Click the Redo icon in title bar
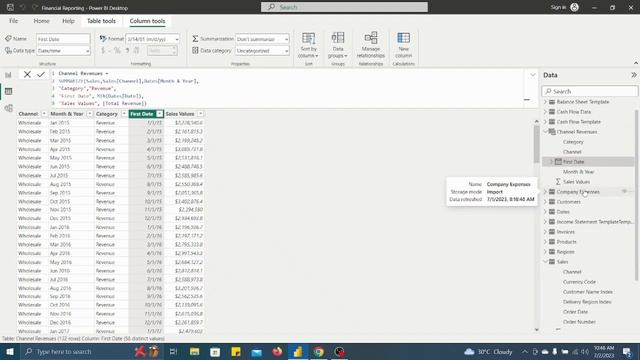The image size is (640, 360). 35,7
